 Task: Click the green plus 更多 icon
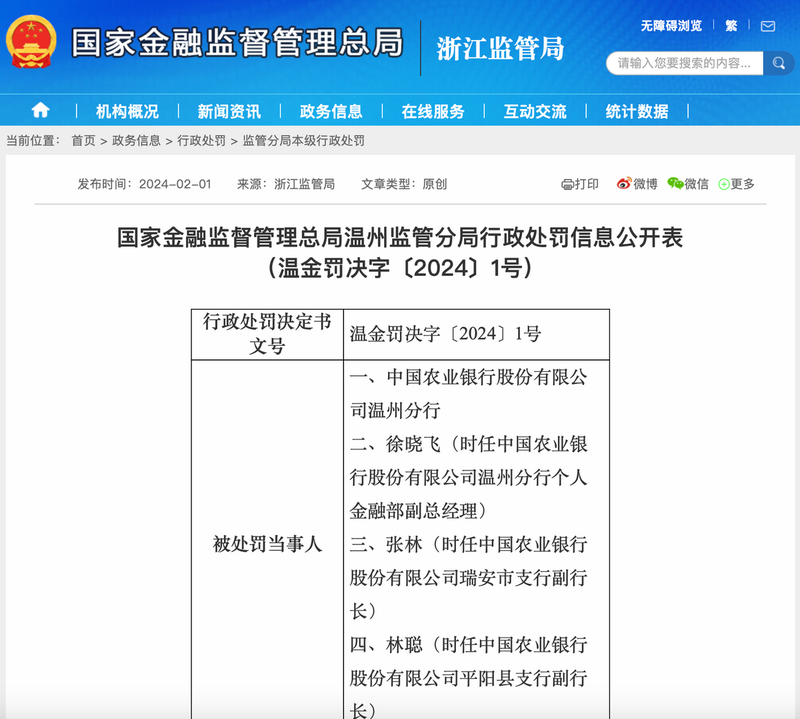[723, 184]
